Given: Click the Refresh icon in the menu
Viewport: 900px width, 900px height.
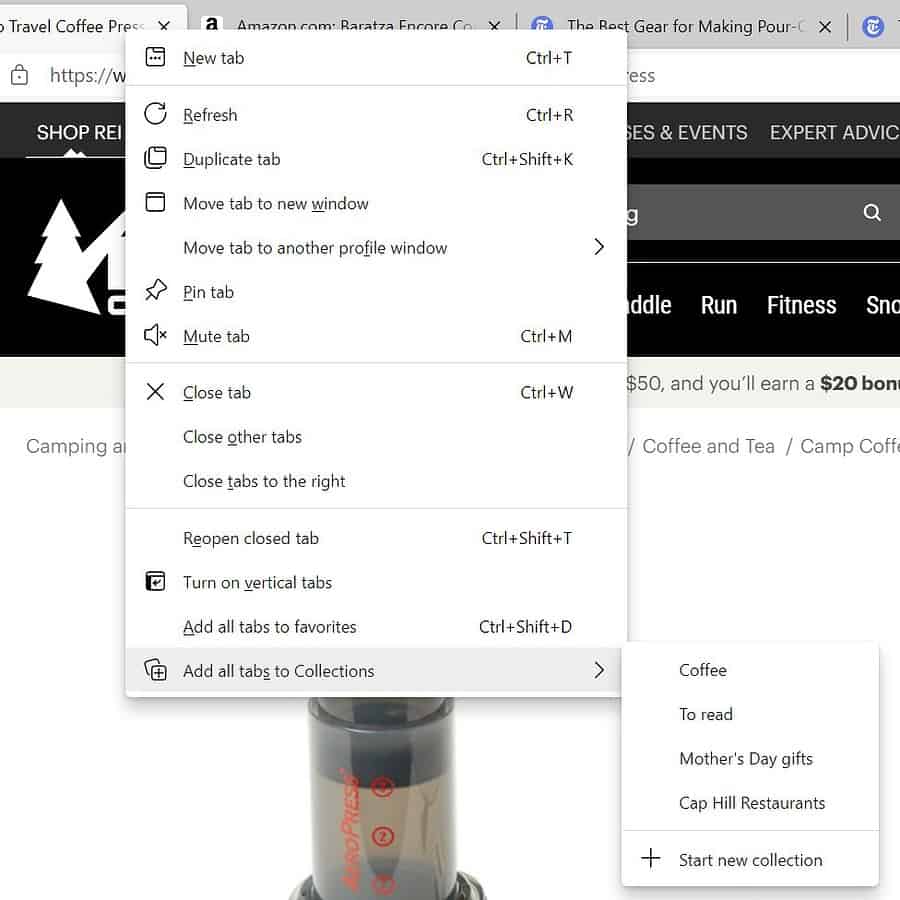Looking at the screenshot, I should pos(156,114).
